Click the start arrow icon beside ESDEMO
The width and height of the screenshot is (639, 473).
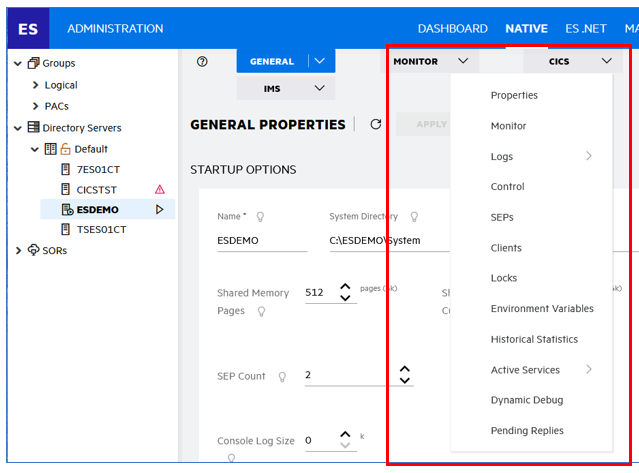(160, 209)
